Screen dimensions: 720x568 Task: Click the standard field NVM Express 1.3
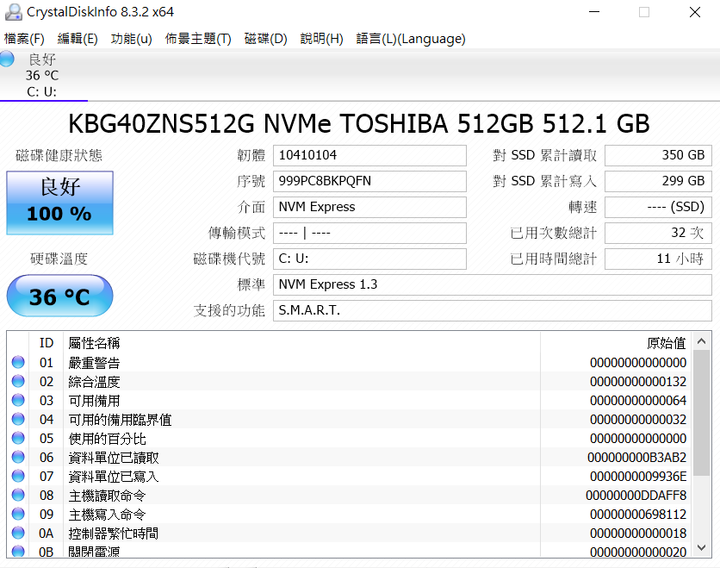(x=492, y=285)
